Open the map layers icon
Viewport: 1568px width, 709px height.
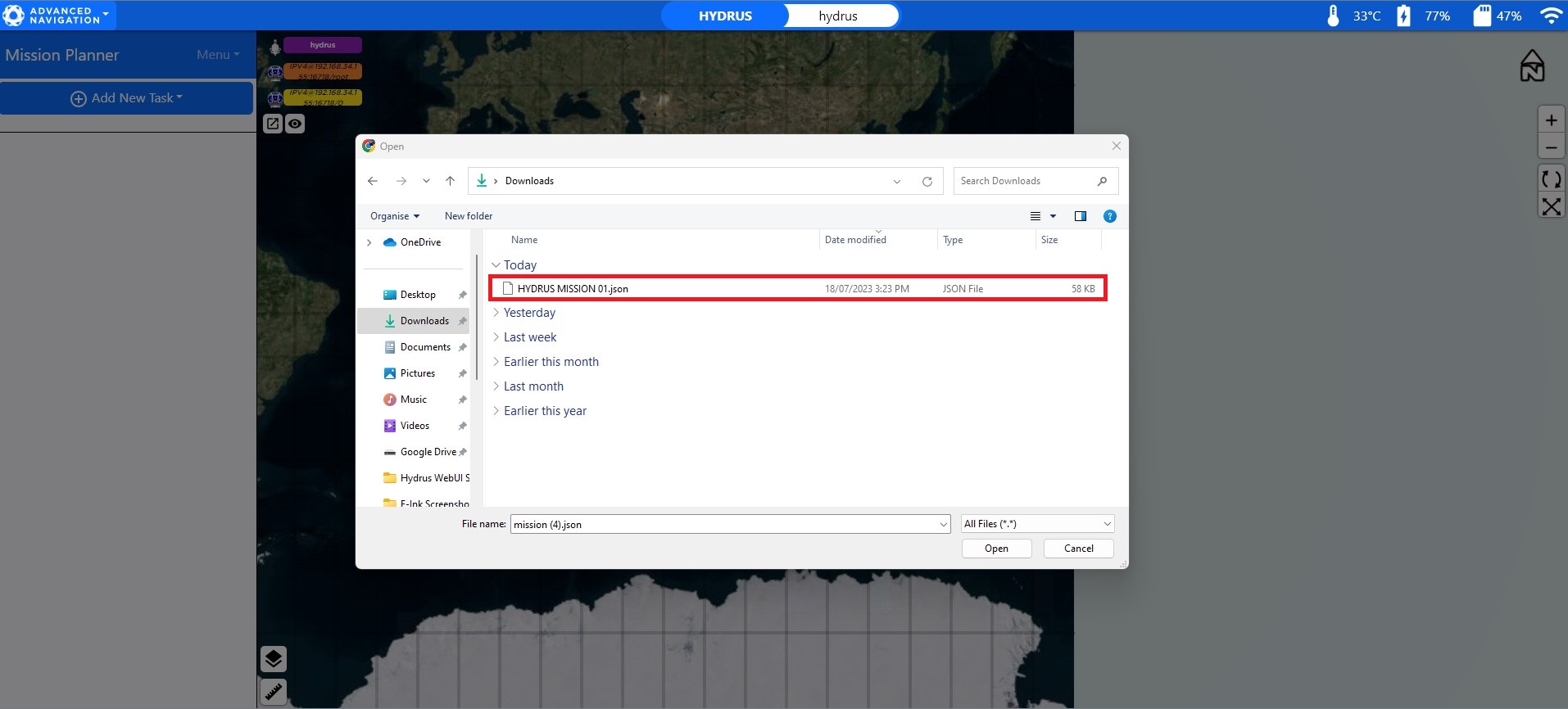(x=274, y=658)
